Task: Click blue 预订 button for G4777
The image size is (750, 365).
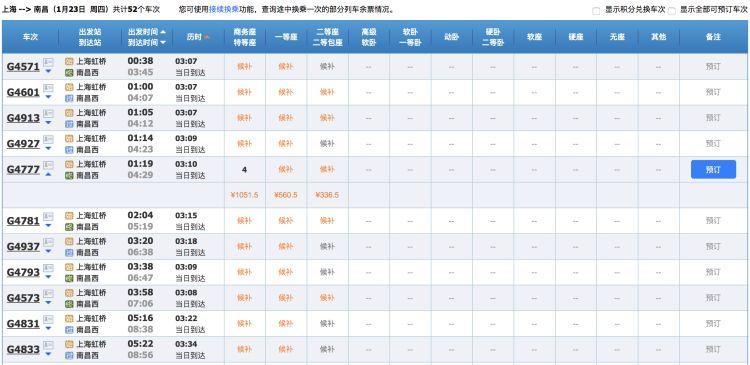Action: (x=713, y=169)
